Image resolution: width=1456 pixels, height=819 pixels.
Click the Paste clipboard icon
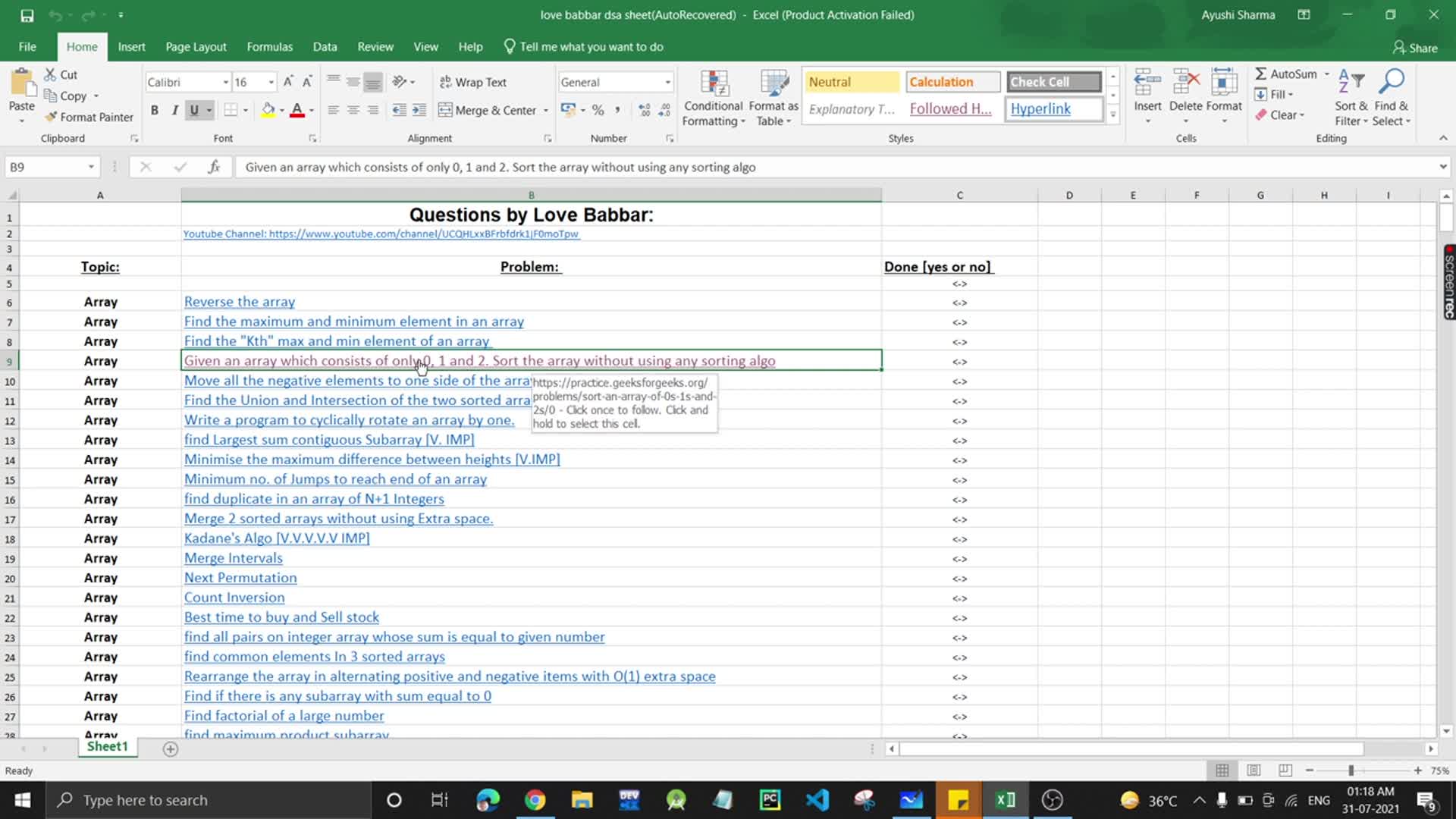click(21, 83)
